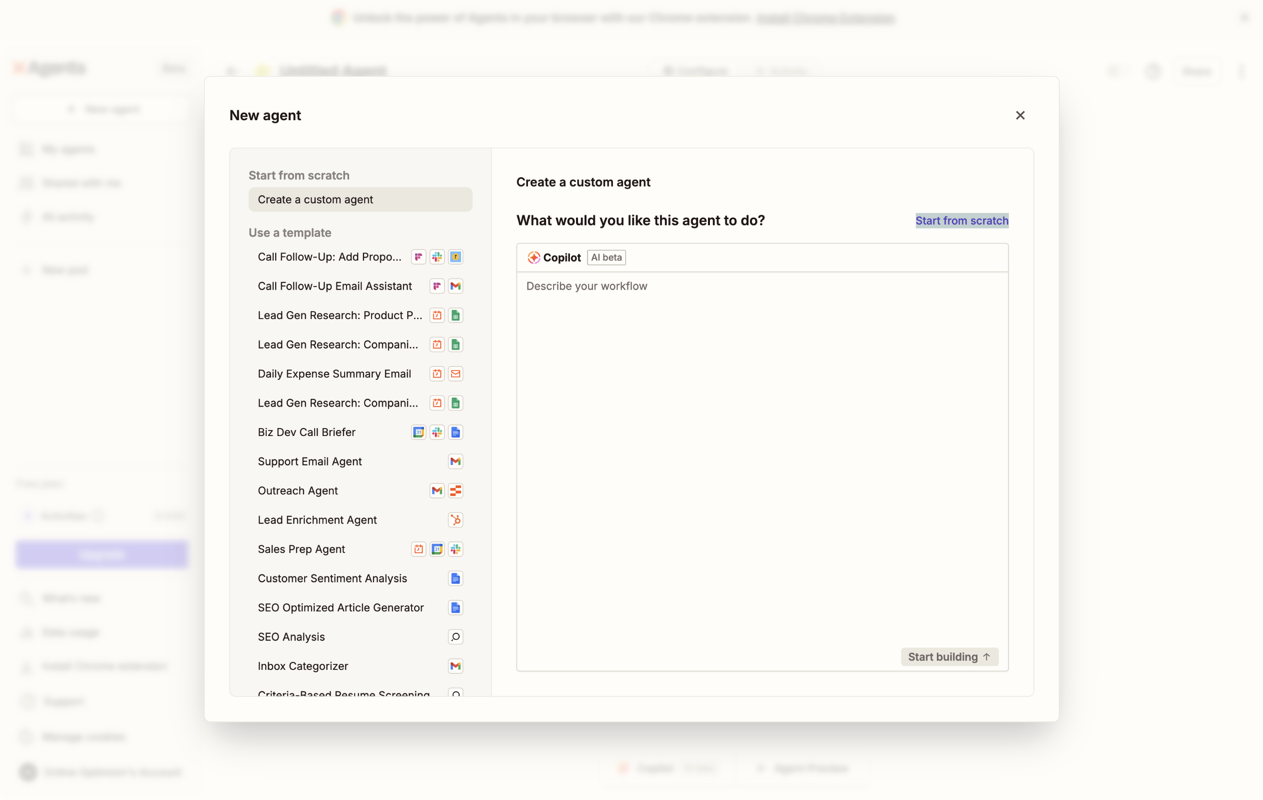The width and height of the screenshot is (1263, 800).
Task: Click the Copilot logo icon
Action: coord(534,258)
